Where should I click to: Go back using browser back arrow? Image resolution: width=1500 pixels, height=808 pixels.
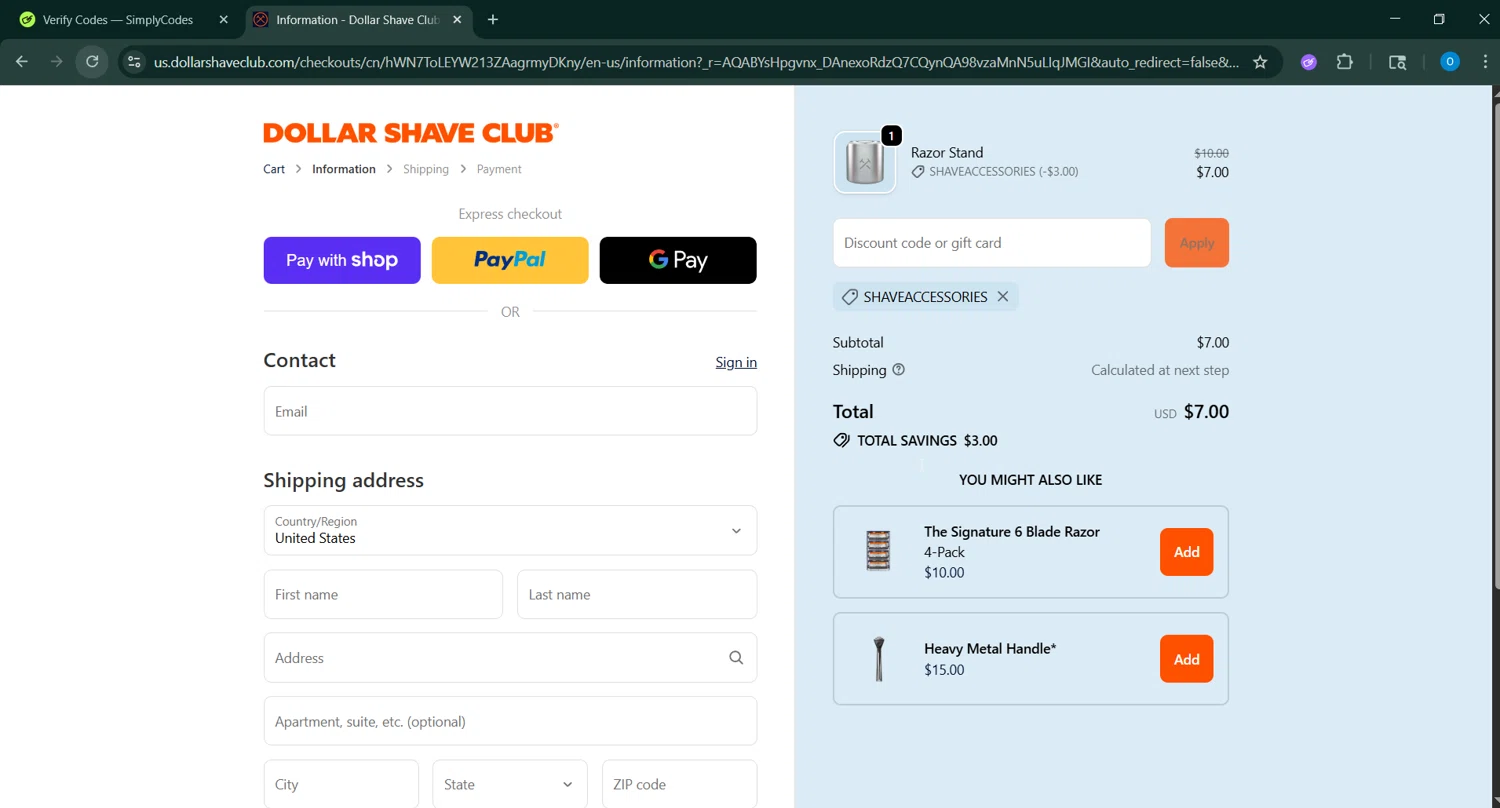click(x=22, y=62)
